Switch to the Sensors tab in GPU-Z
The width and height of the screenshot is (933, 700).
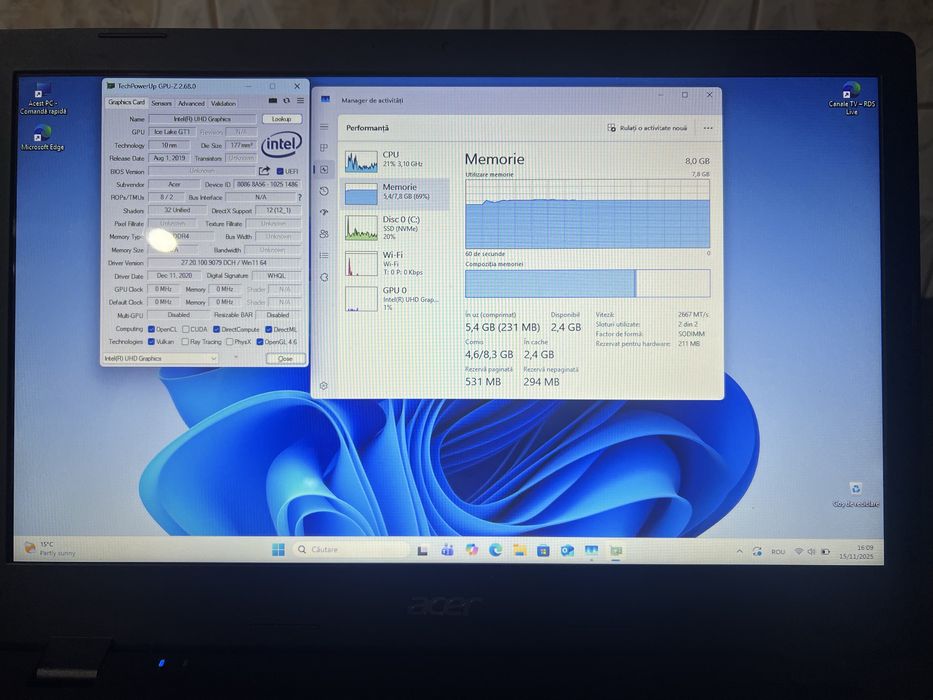161,103
